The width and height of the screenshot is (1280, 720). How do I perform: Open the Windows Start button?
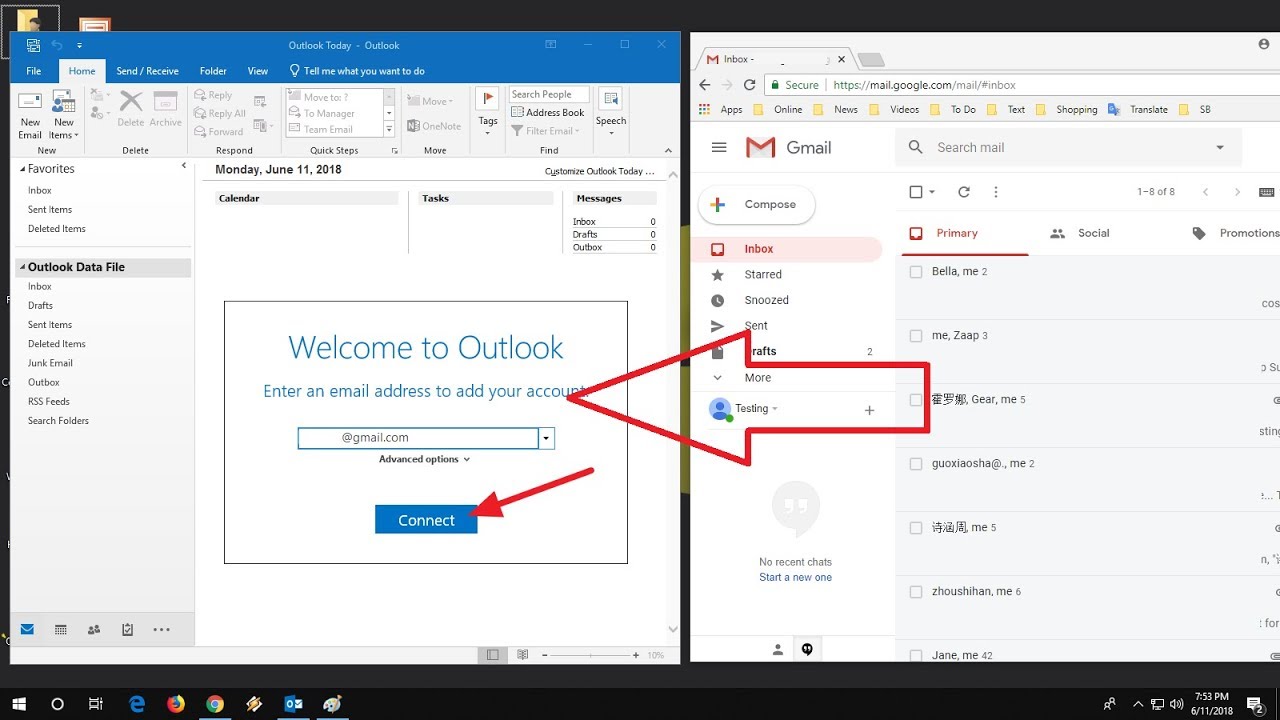point(18,704)
